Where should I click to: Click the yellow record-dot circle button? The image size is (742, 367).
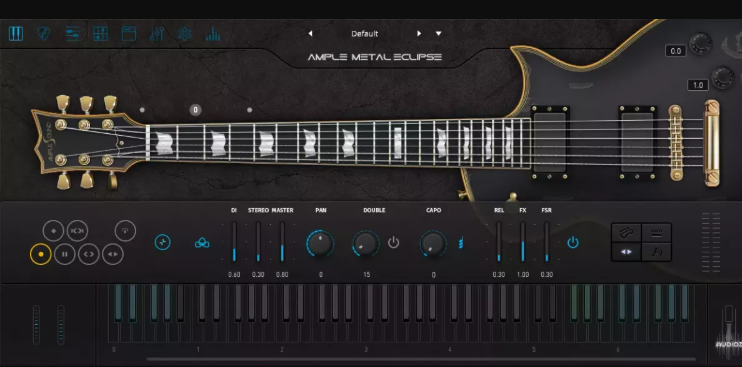click(41, 254)
